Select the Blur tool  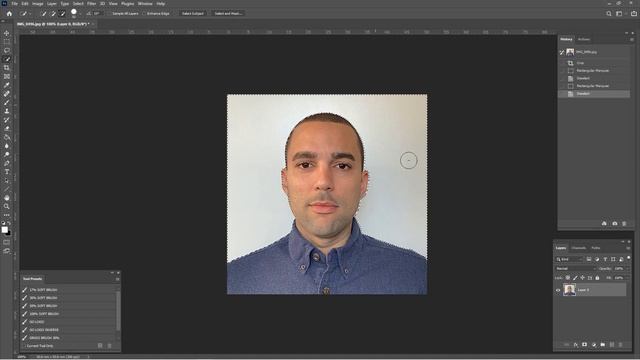click(x=7, y=146)
